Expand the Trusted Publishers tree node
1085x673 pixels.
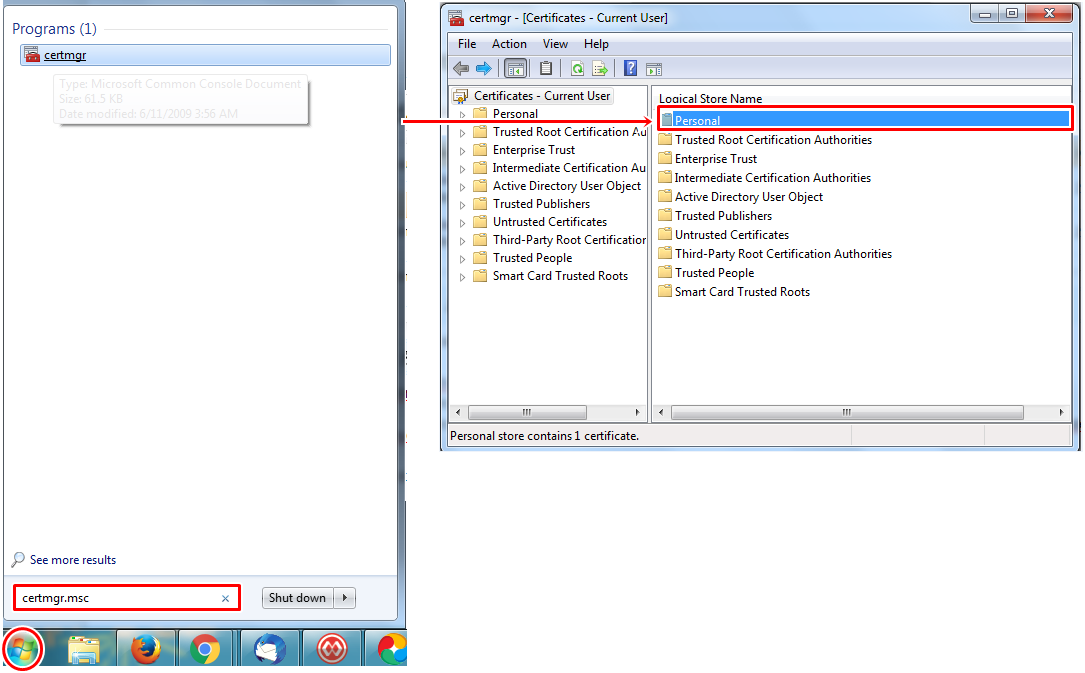click(463, 204)
